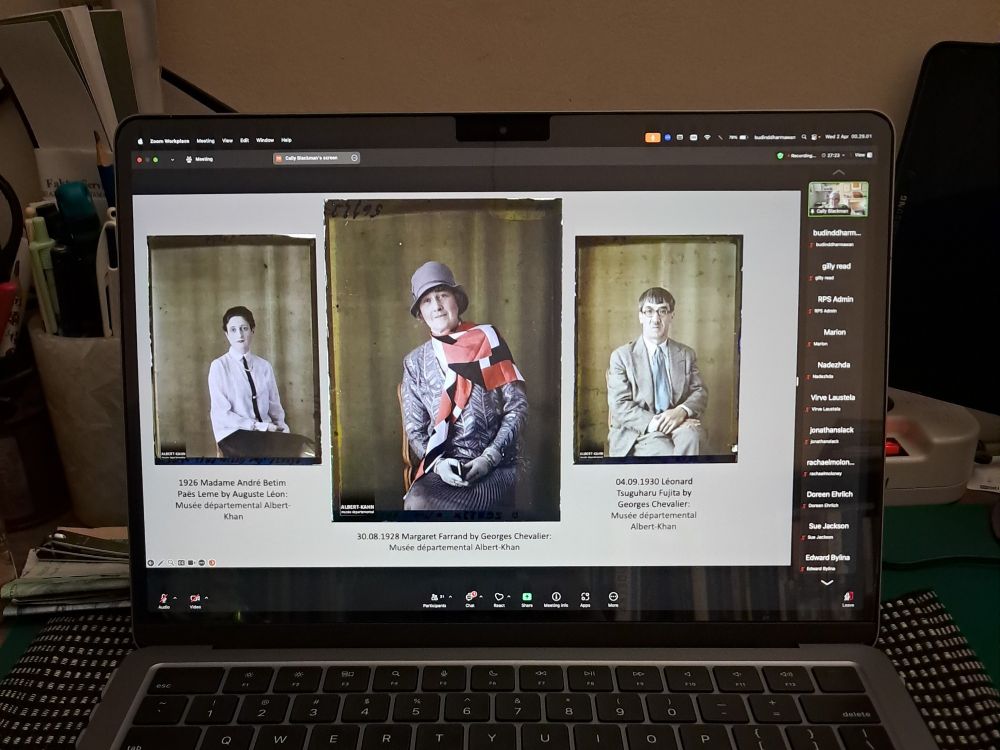Select the Meeting tab in Zoom toolbar

(199, 159)
